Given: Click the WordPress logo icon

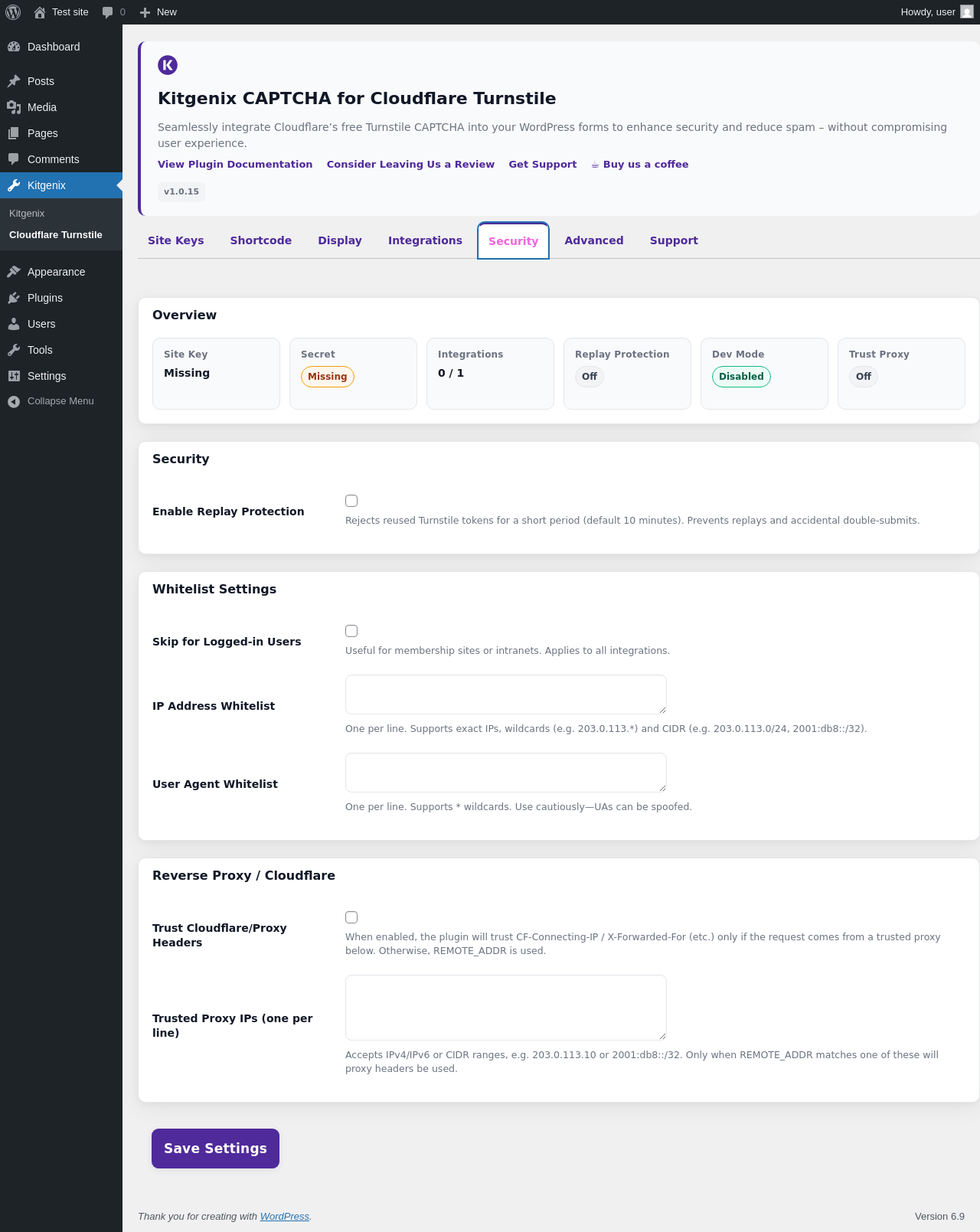Looking at the screenshot, I should point(13,12).
